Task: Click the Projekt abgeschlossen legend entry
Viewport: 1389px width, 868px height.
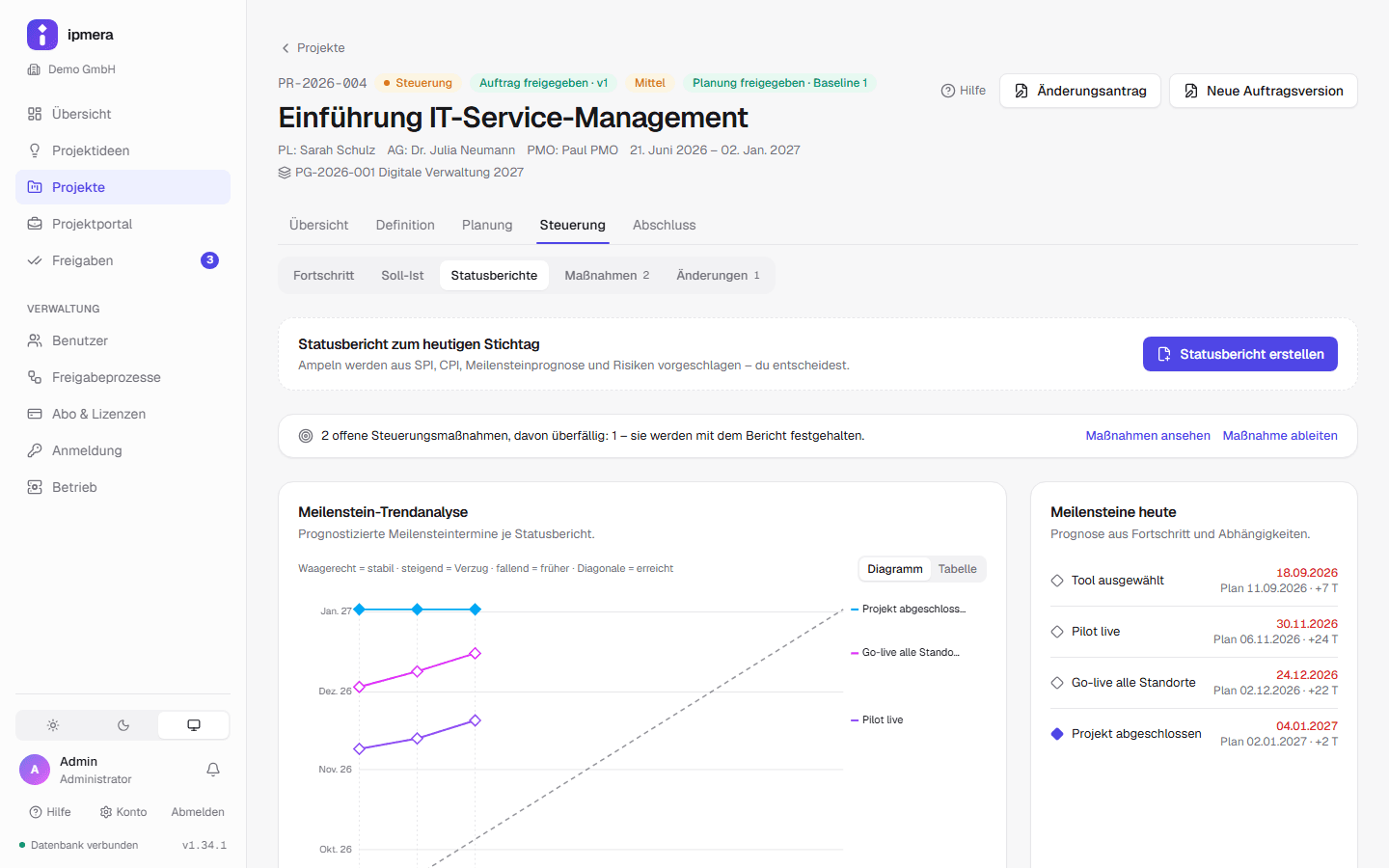Action: click(909, 610)
